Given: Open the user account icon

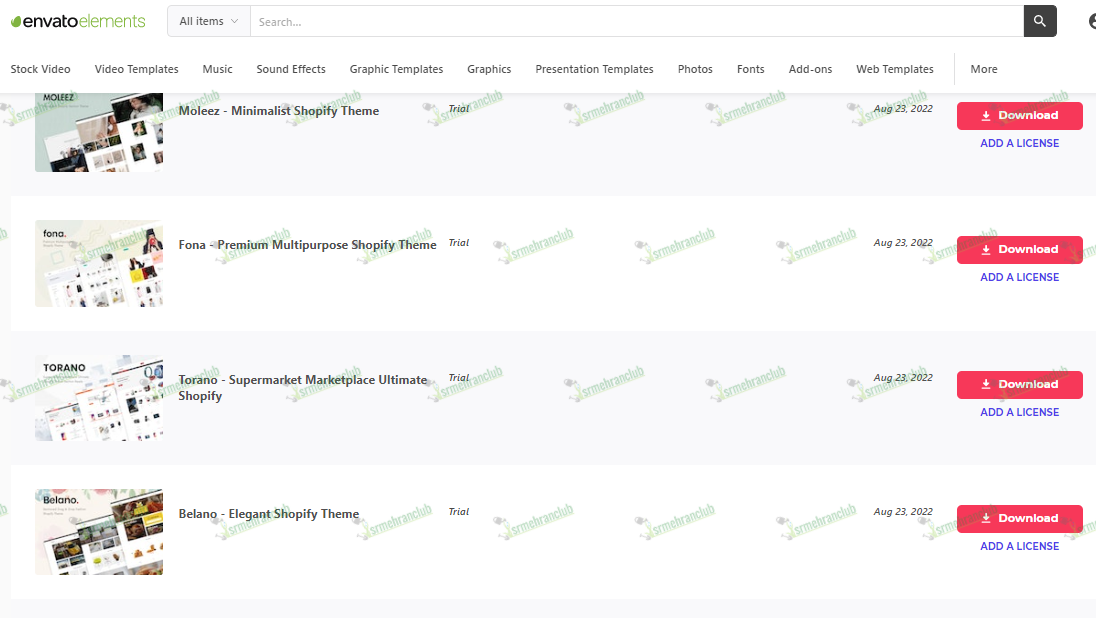Looking at the screenshot, I should (1092, 22).
